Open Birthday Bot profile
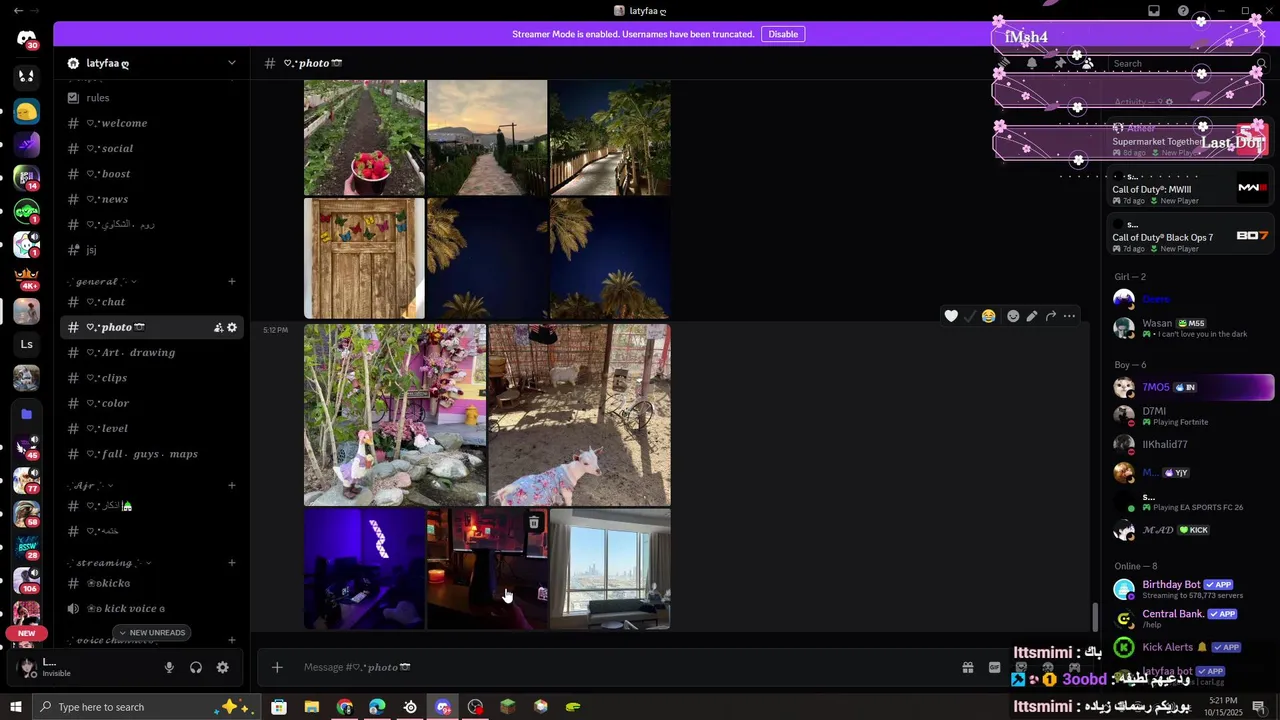1280x720 pixels. coord(1192,589)
